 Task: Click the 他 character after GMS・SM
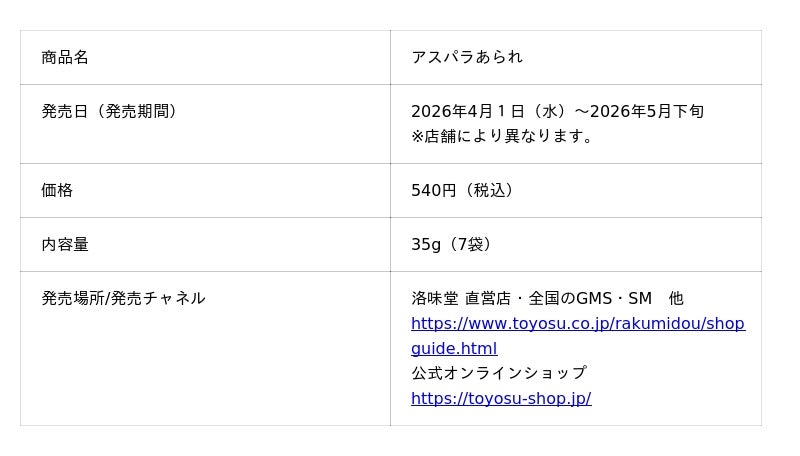point(676,298)
